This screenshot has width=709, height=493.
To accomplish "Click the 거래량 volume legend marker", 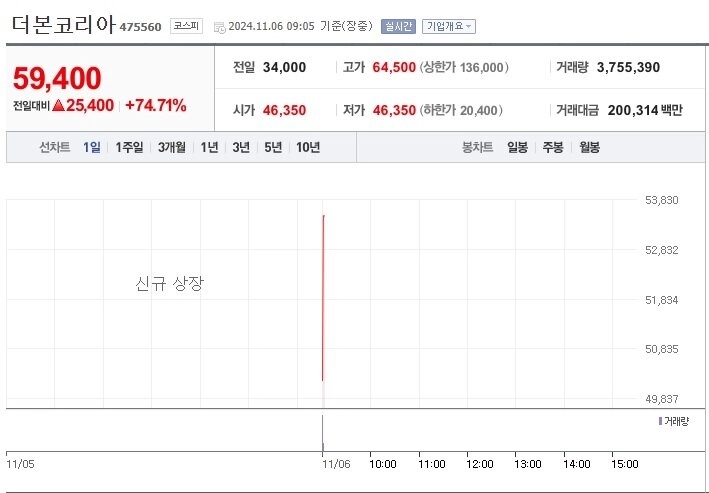I will point(660,421).
